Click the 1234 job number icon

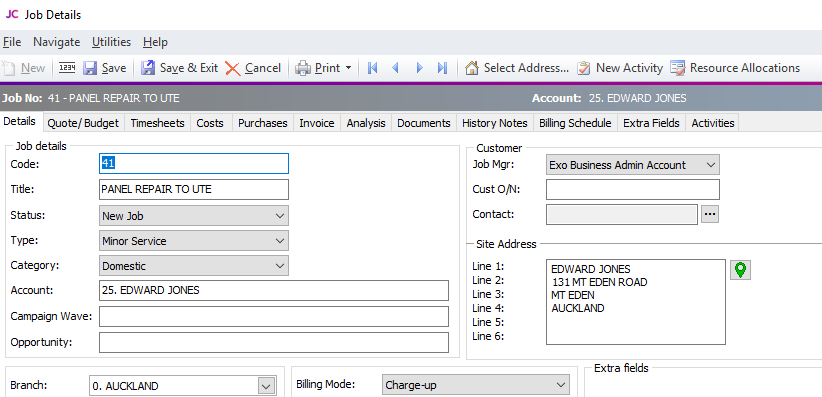click(x=67, y=68)
